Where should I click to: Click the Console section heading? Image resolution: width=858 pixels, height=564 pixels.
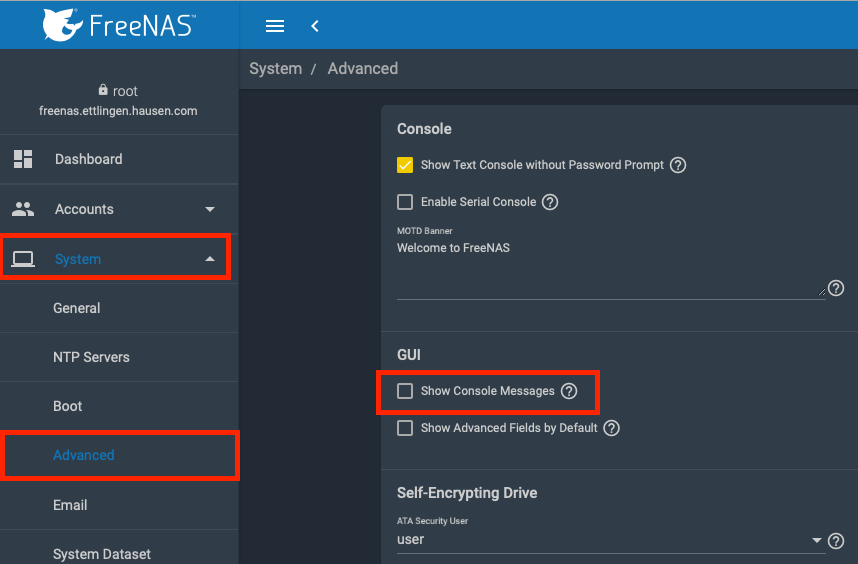click(424, 129)
